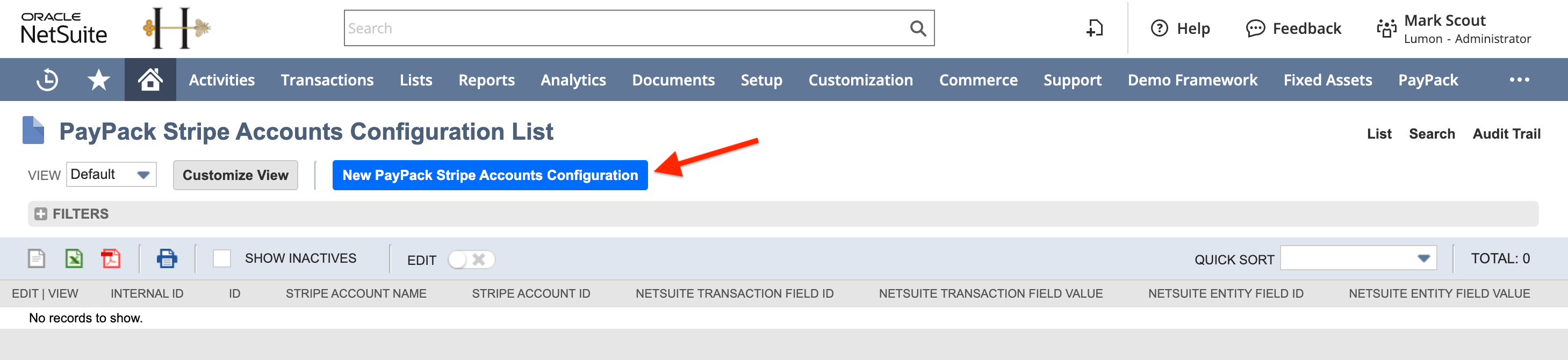Go to the home dashboard icon
The height and width of the screenshot is (360, 1568).
tap(150, 79)
